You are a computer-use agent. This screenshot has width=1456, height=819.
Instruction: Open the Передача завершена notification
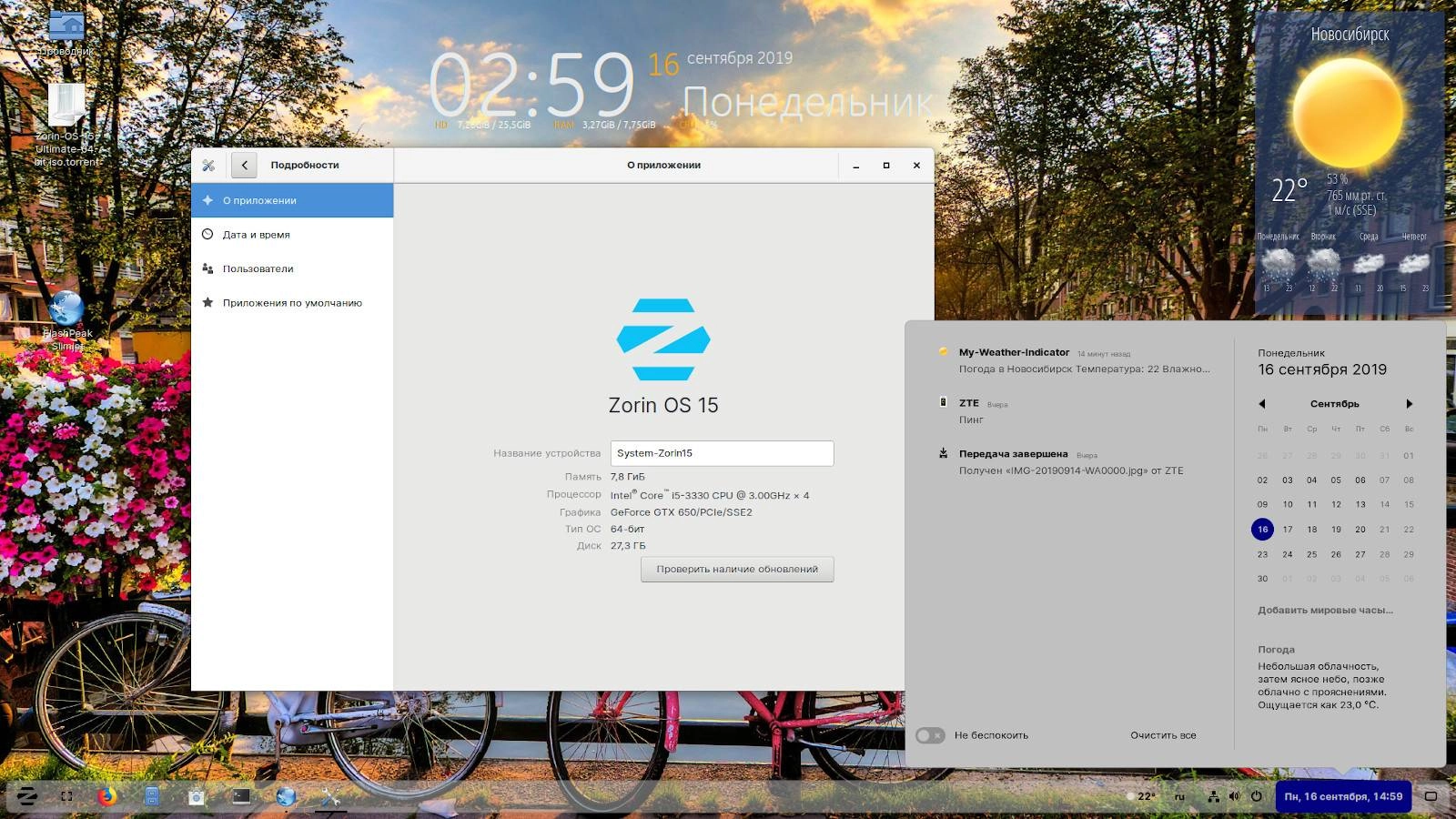pyautogui.click(x=1076, y=462)
